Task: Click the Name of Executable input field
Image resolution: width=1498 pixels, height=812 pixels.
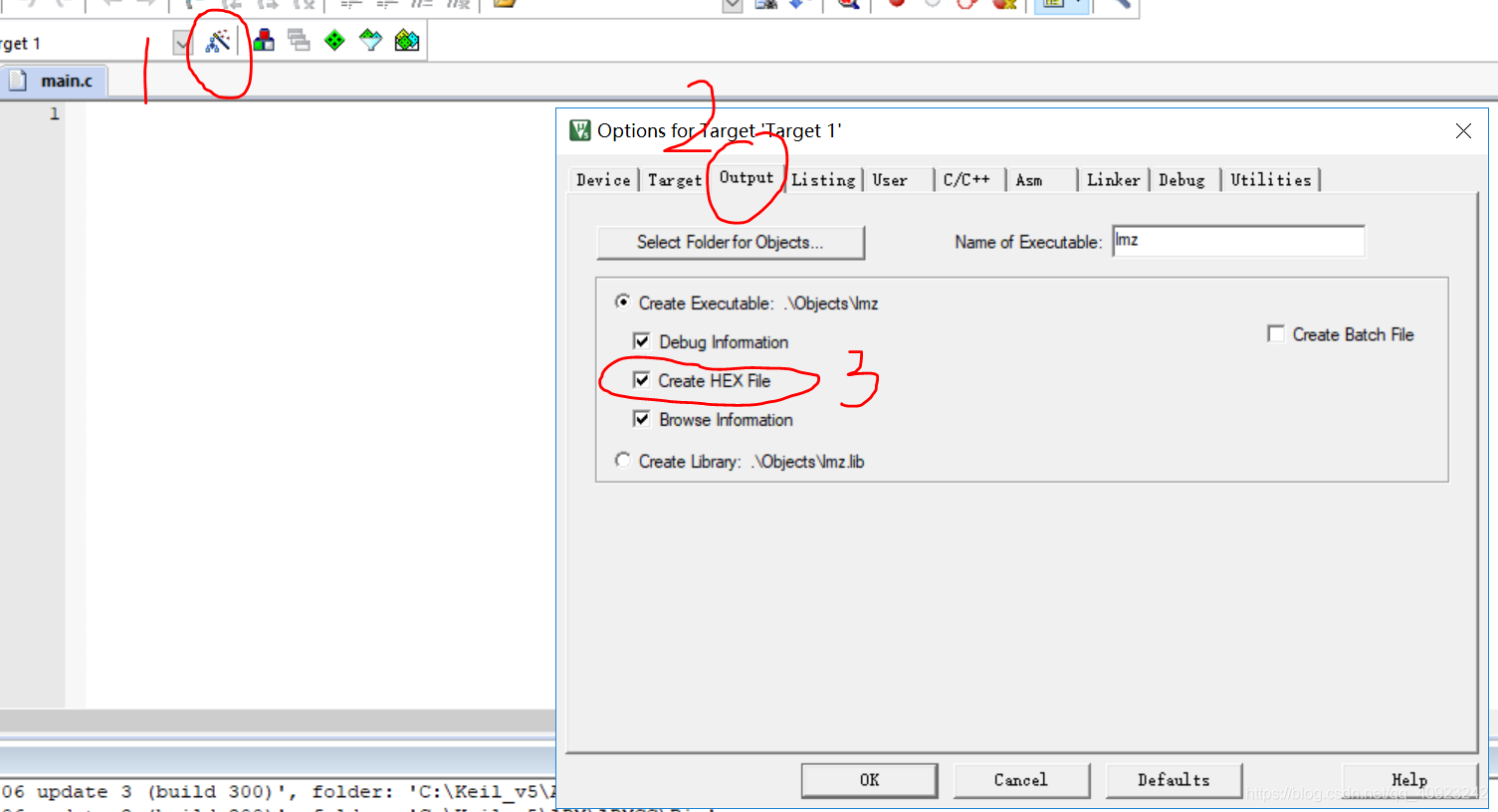Action: click(1238, 241)
